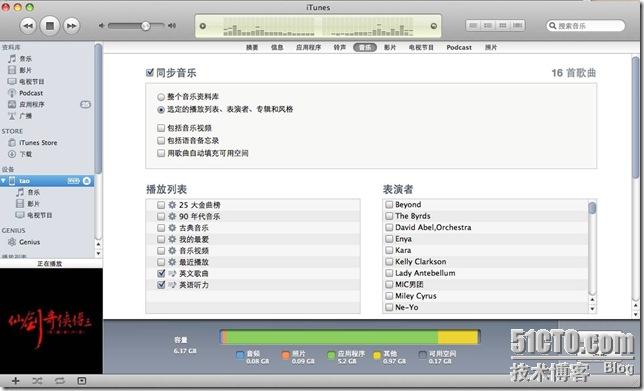Adjust the volume slider knob

click(145, 26)
